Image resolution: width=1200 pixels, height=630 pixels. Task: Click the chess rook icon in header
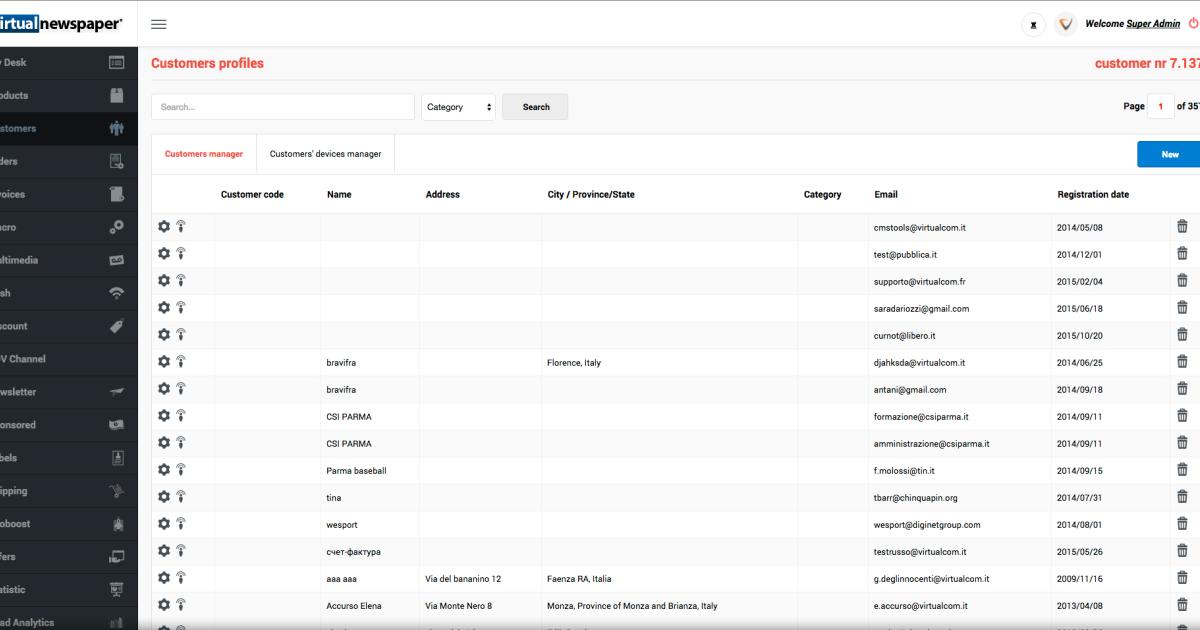click(1033, 25)
